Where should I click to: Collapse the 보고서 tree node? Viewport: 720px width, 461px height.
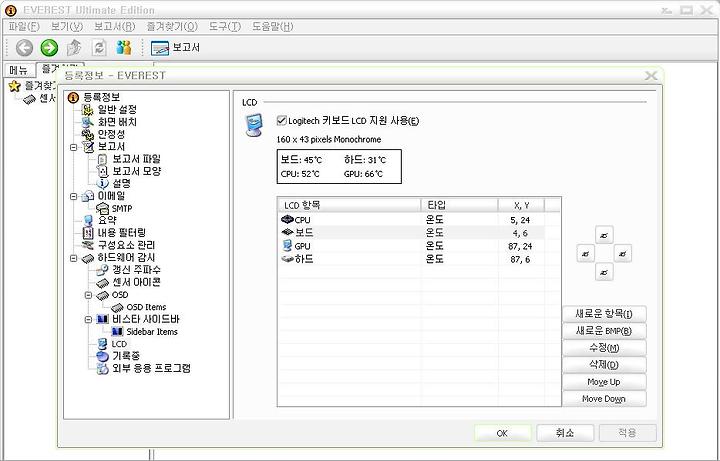[73, 147]
